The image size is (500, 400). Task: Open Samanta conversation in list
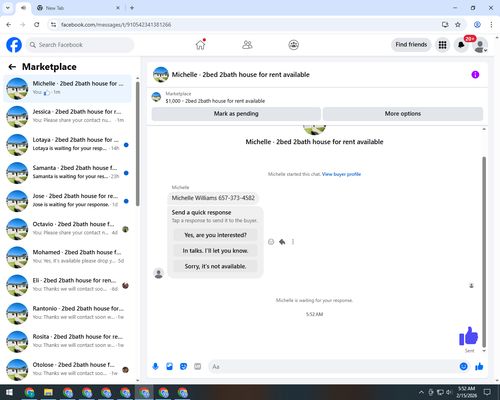(67, 173)
